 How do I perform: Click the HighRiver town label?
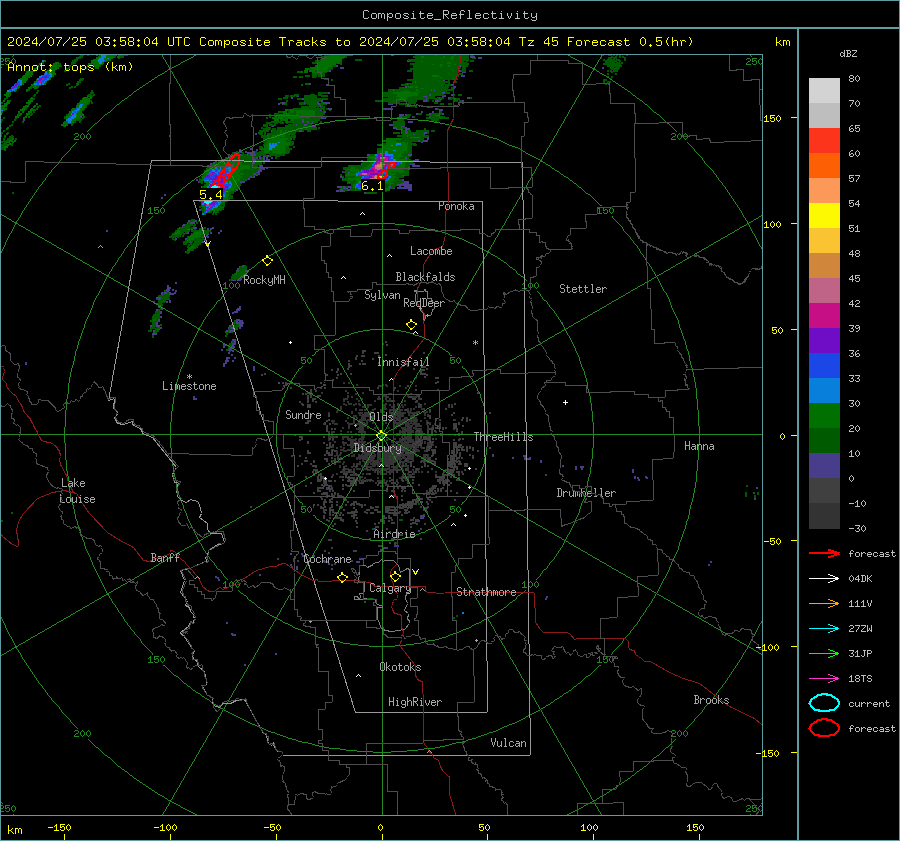415,702
